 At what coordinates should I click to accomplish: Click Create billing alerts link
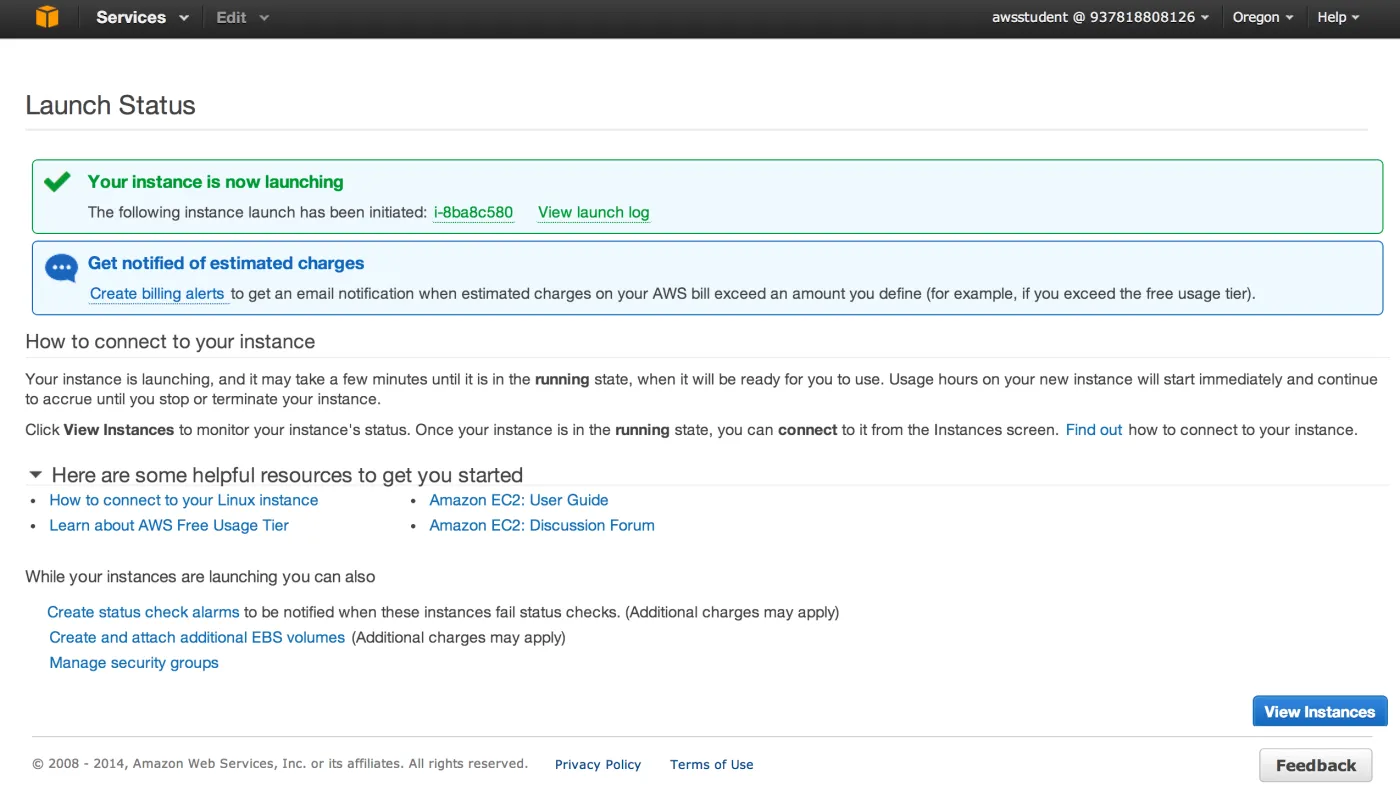tap(157, 294)
